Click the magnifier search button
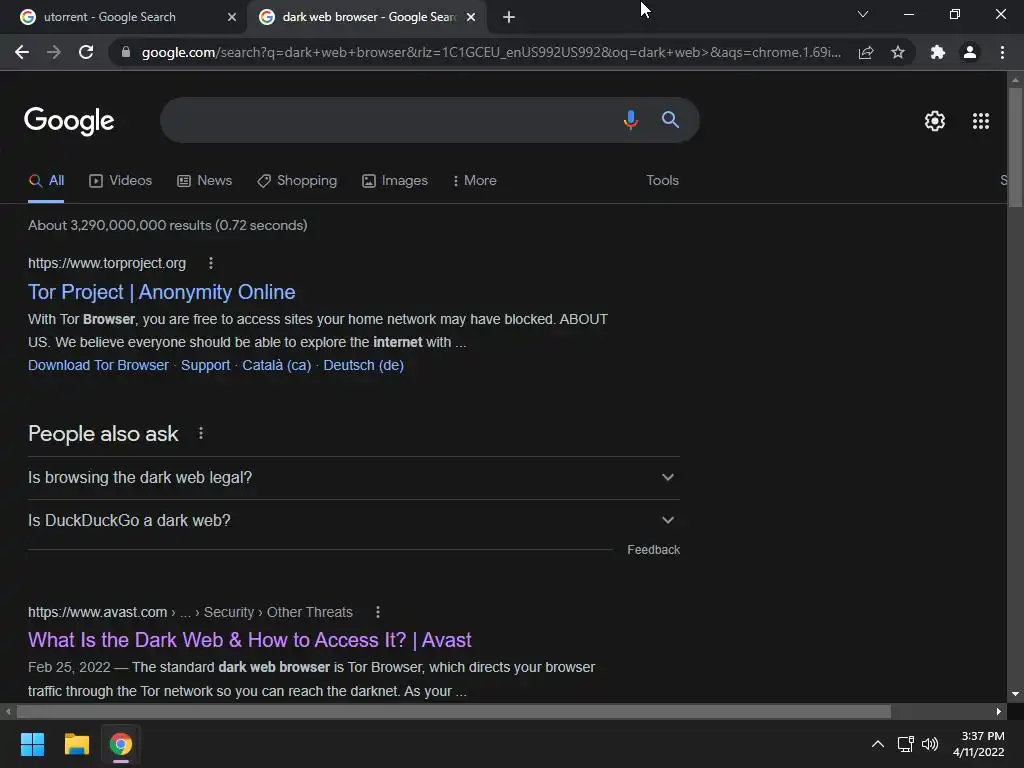This screenshot has height=768, width=1024. [670, 120]
